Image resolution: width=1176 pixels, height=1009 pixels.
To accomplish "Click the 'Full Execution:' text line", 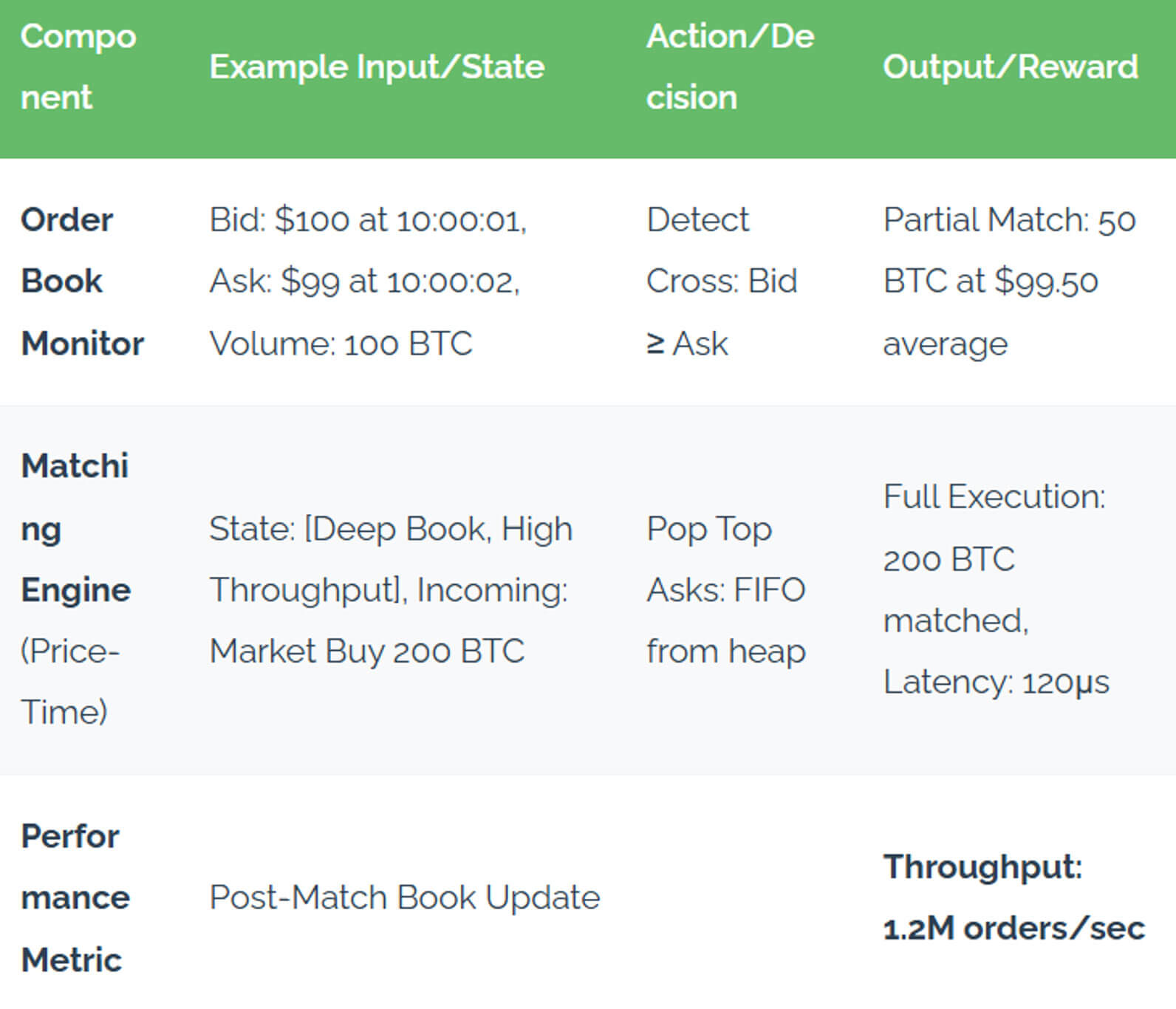I will (994, 497).
